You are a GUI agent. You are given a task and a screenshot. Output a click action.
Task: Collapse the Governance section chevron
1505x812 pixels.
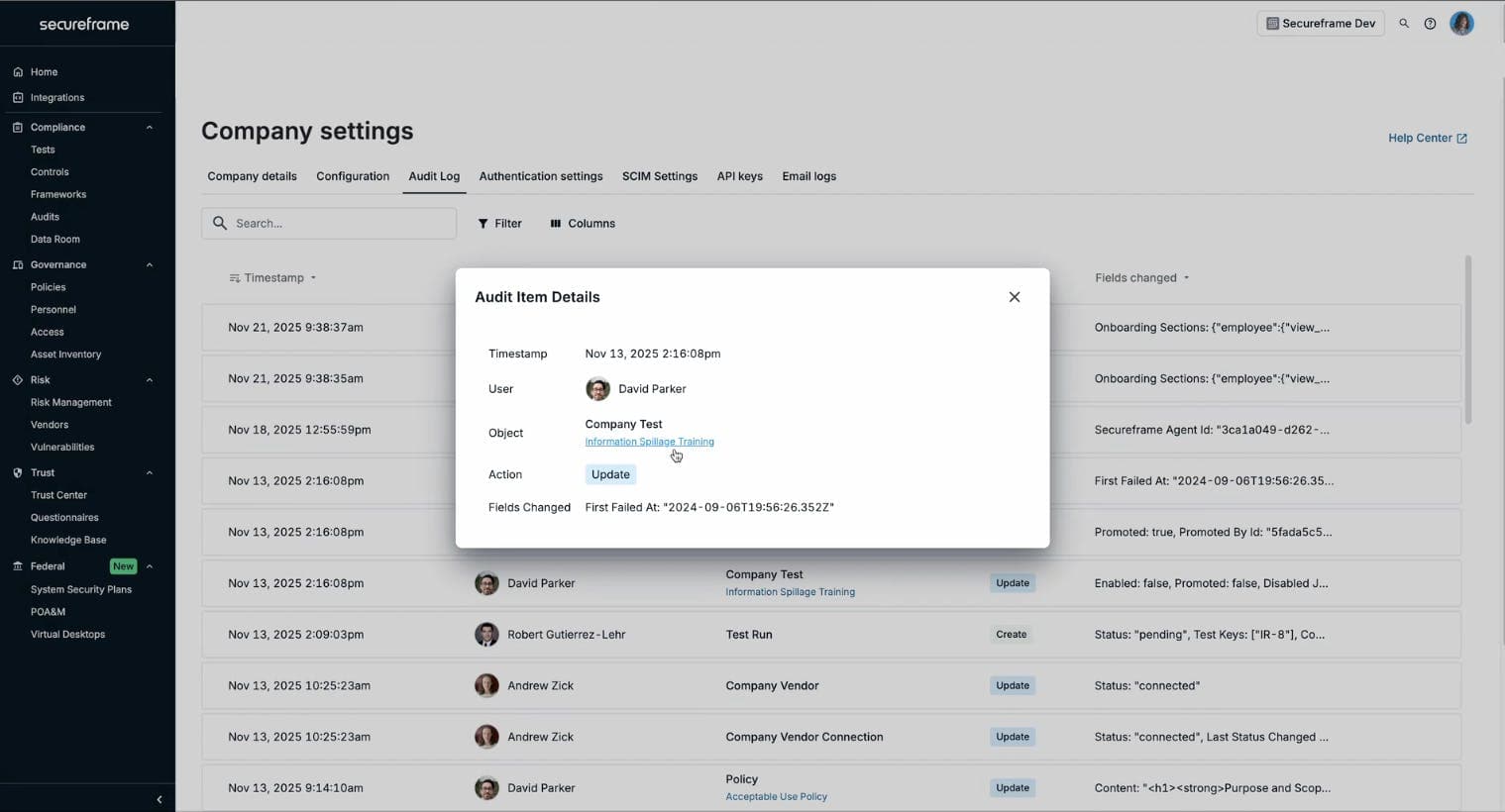point(150,265)
